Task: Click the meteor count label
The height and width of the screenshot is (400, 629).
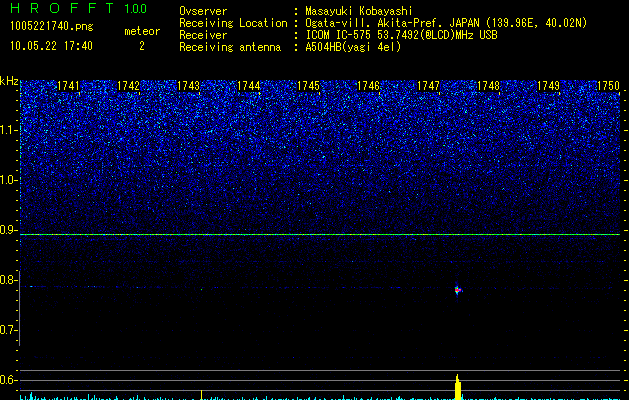Action: [142, 31]
